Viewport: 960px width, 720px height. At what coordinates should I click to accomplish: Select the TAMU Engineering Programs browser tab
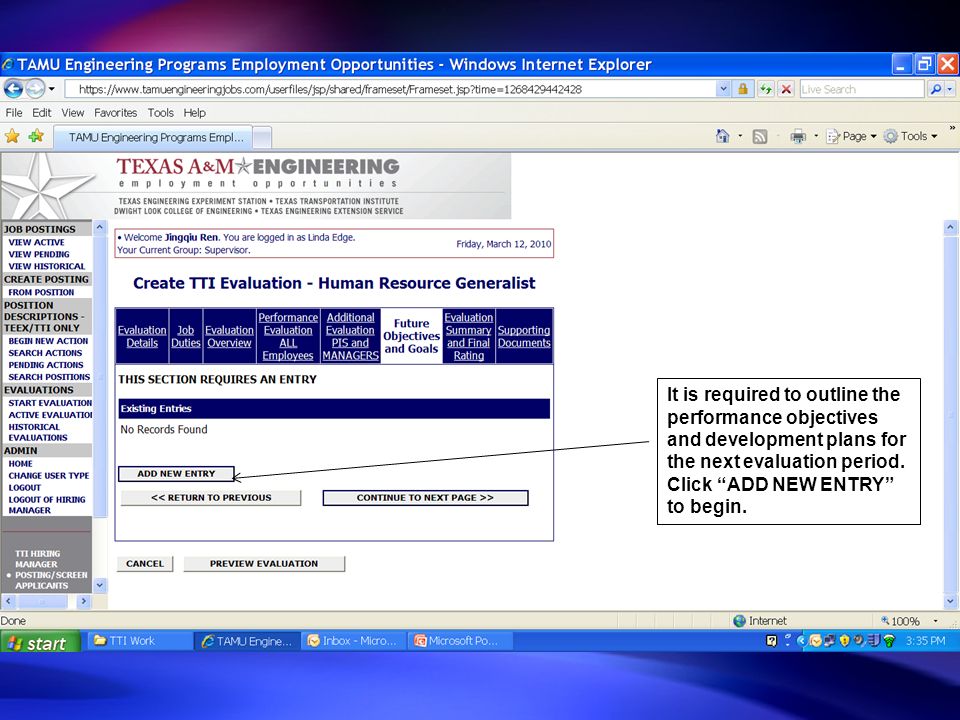click(x=152, y=137)
